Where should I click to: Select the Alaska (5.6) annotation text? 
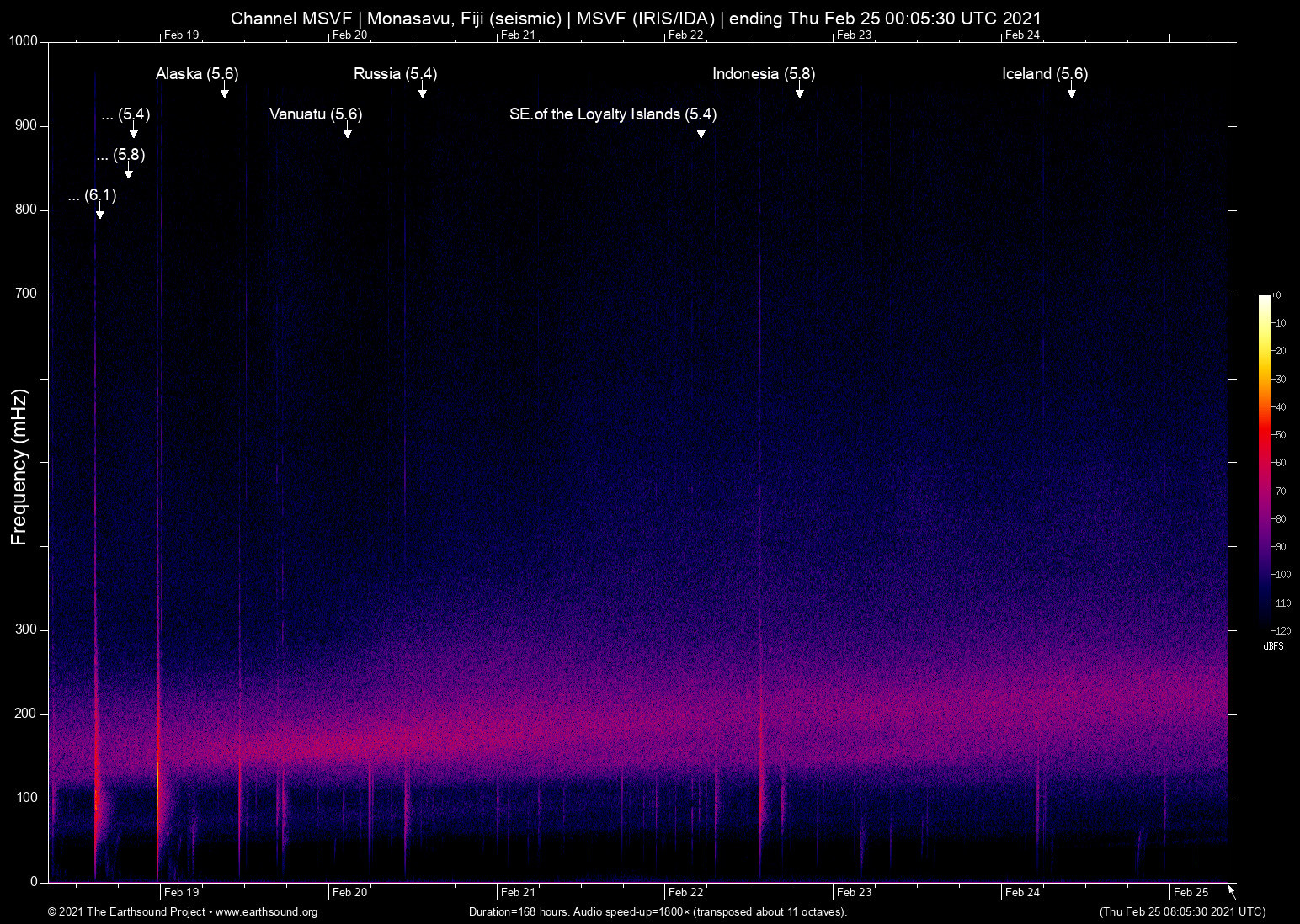click(x=197, y=74)
